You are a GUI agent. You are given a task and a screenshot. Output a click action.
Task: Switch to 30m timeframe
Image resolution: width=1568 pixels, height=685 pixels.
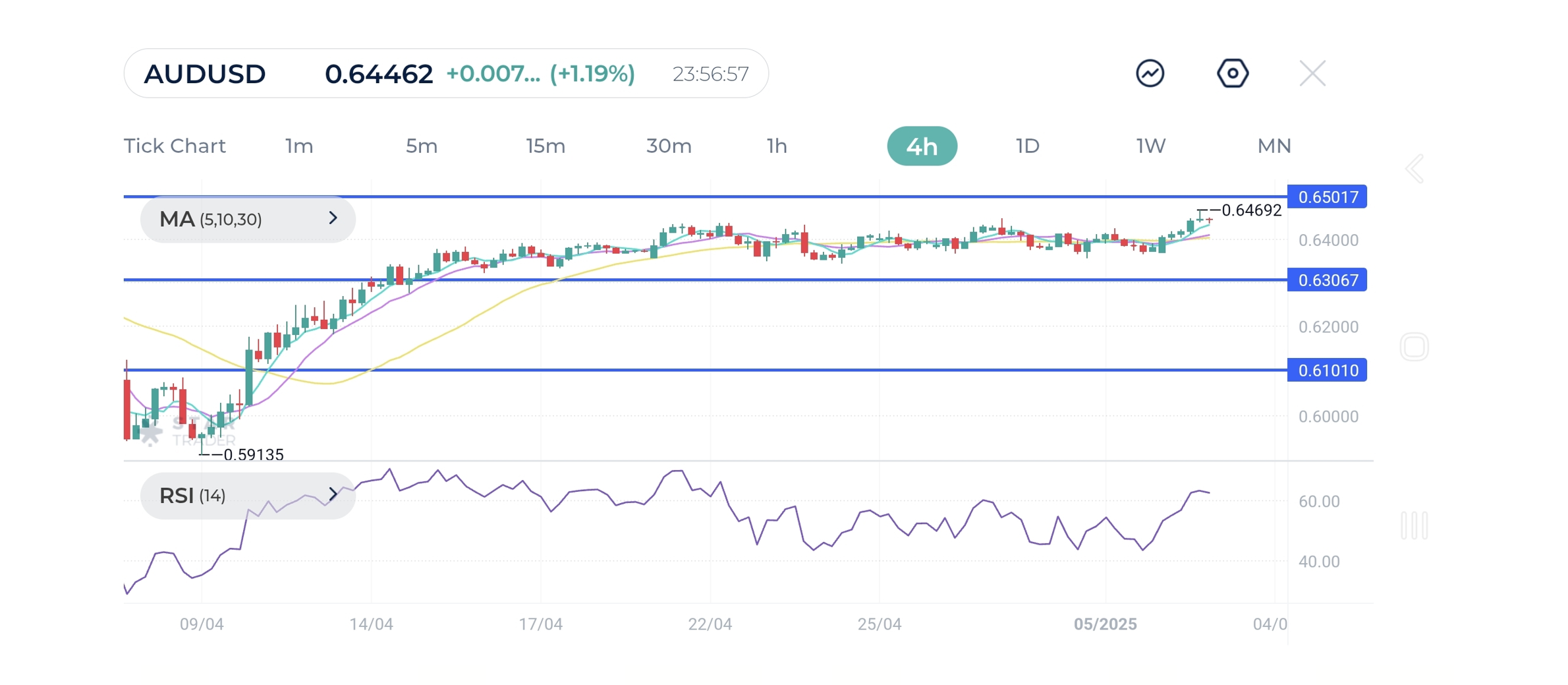coord(669,146)
